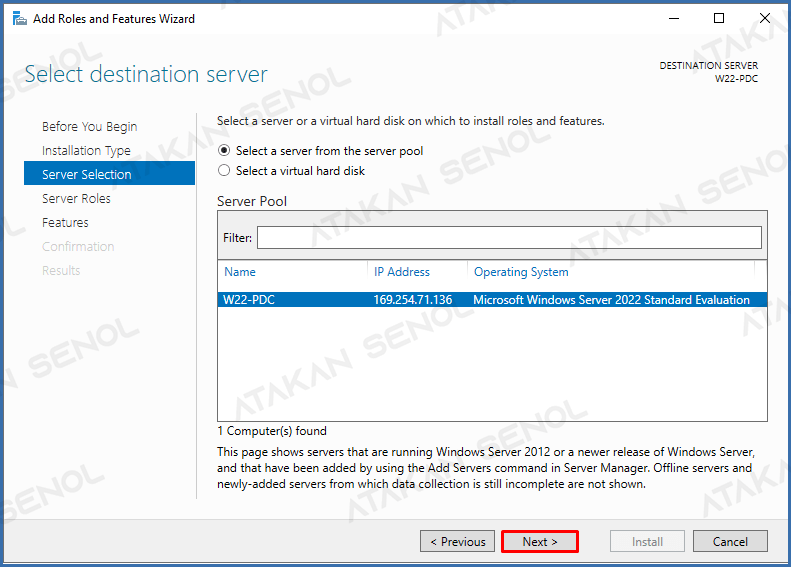Viewport: 791px width, 567px height.
Task: Sort by the Operating System column header
Action: click(521, 272)
